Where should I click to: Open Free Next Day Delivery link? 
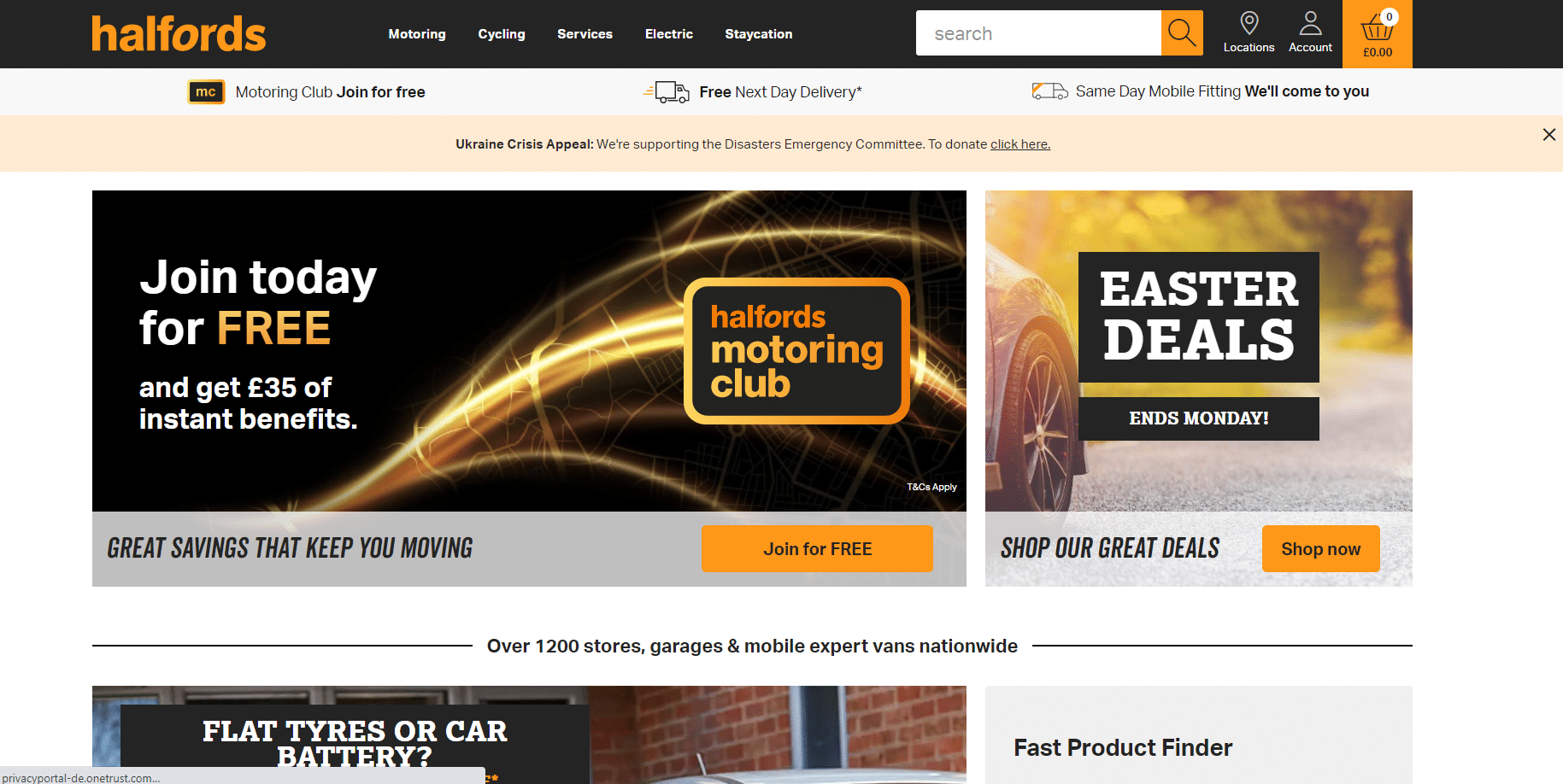pos(780,92)
